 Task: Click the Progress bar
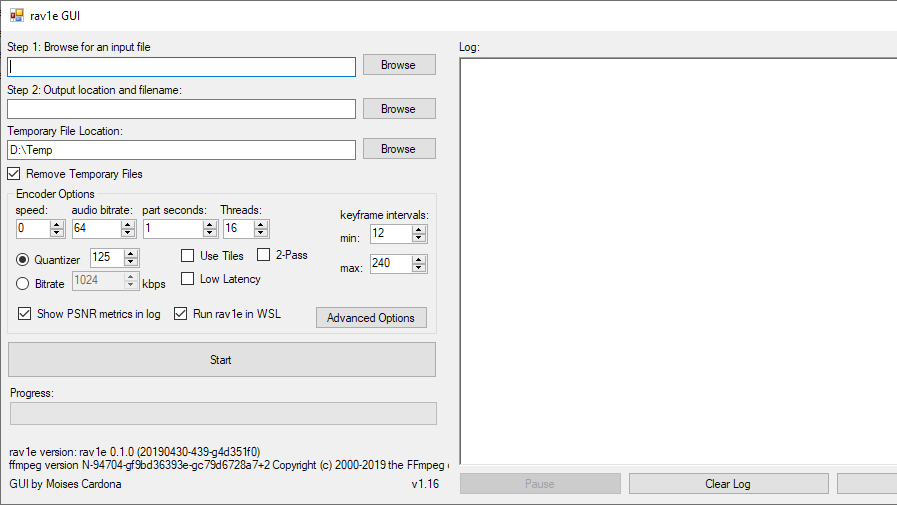tap(223, 413)
